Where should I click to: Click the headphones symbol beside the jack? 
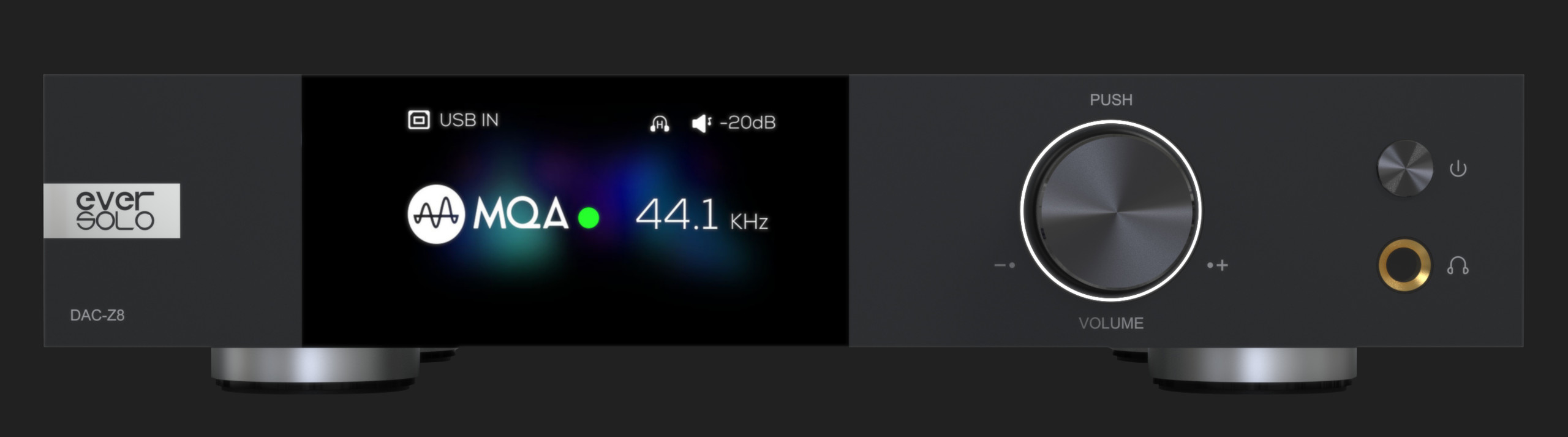1458,265
